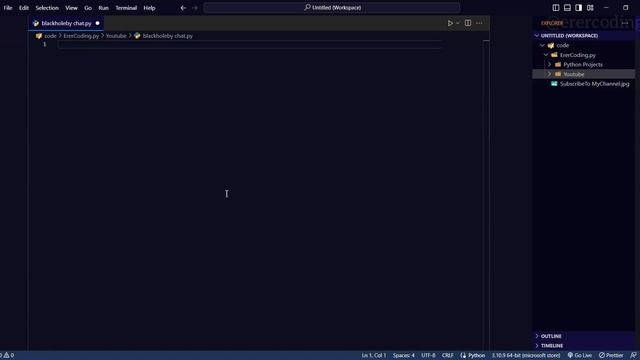This screenshot has height=360, width=640.
Task: Split the editor to the right
Action: [x=468, y=23]
